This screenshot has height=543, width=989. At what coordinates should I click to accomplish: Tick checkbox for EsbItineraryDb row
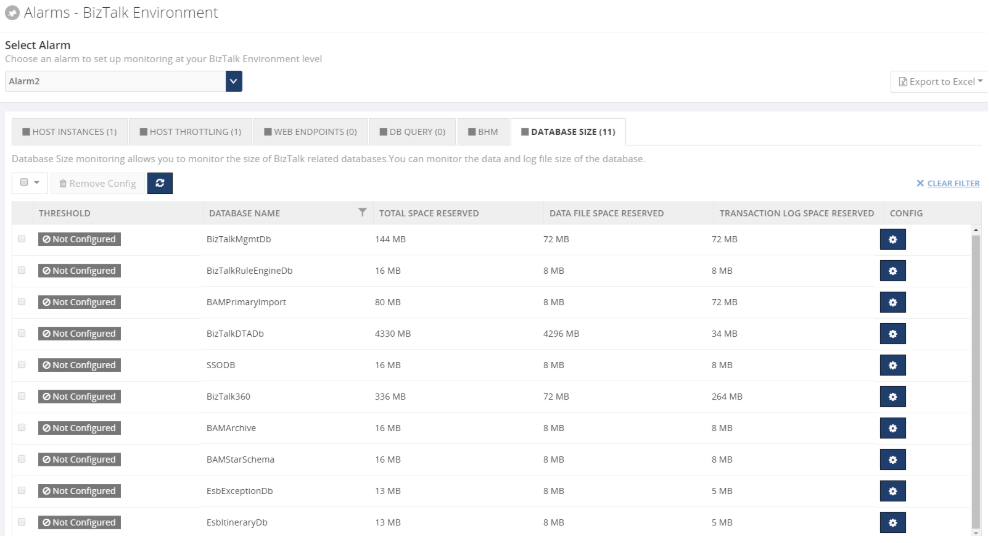[x=22, y=522]
